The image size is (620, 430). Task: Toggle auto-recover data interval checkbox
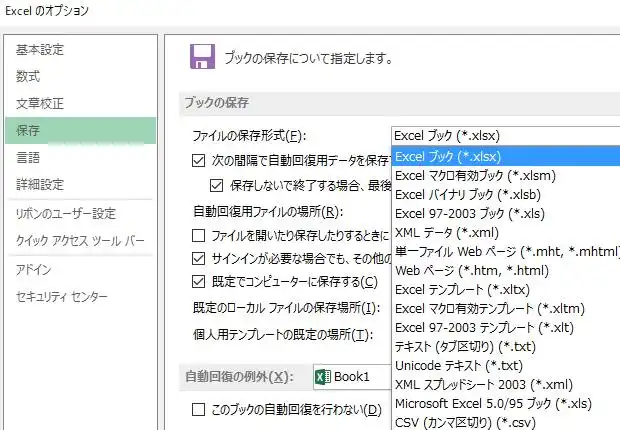point(199,160)
